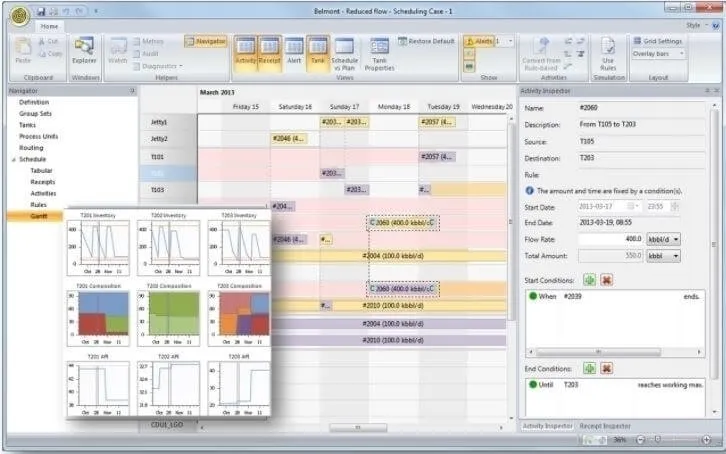Open the Explorer window icon
The height and width of the screenshot is (454, 726).
84,50
